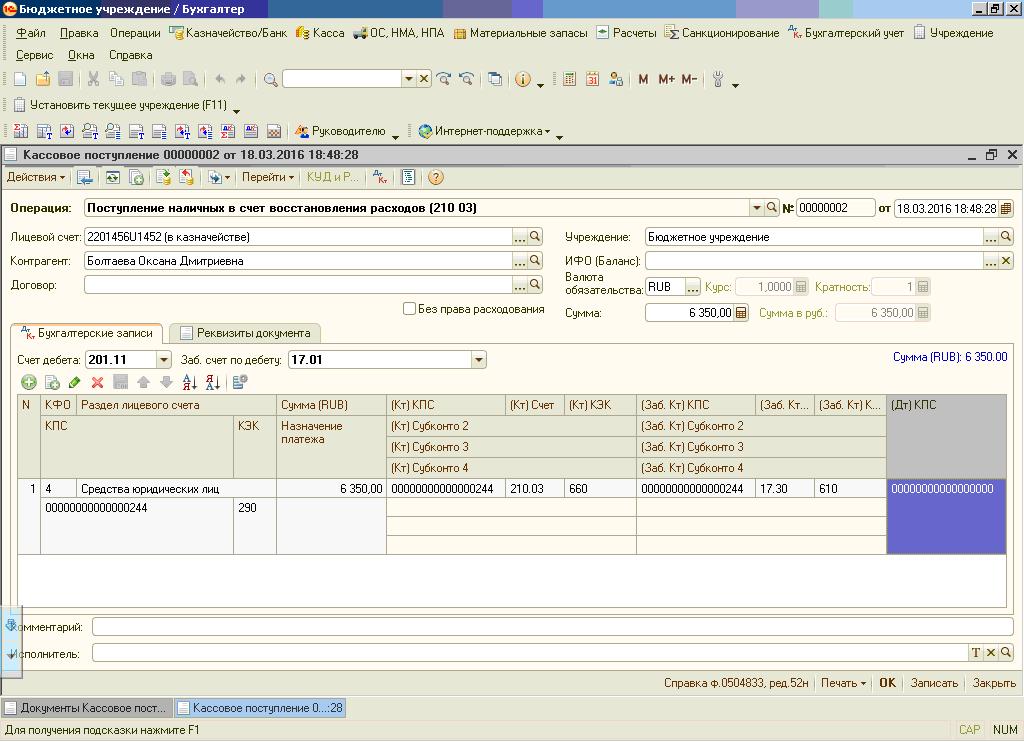The height and width of the screenshot is (742, 1024).
Task: Open Руководителю report button
Action: click(x=340, y=131)
